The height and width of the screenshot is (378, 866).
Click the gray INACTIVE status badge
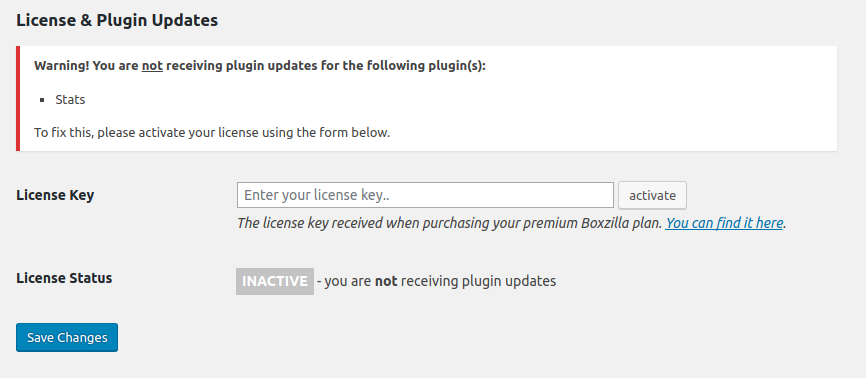coord(274,281)
